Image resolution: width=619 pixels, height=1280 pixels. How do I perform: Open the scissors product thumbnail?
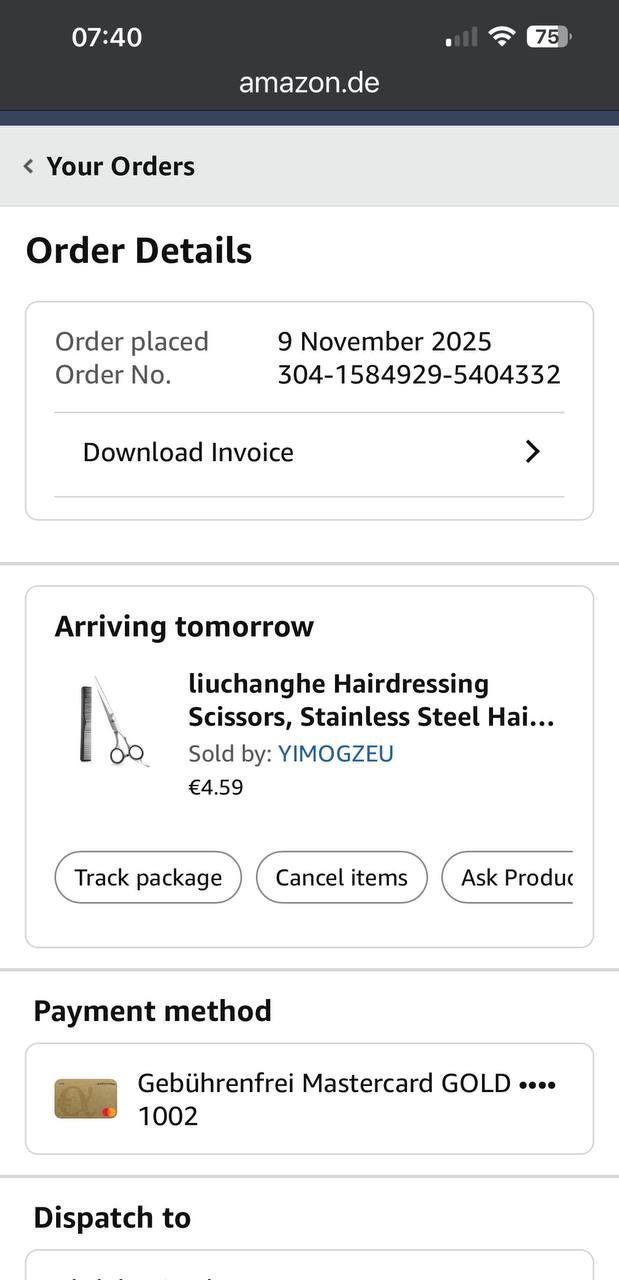coord(112,722)
